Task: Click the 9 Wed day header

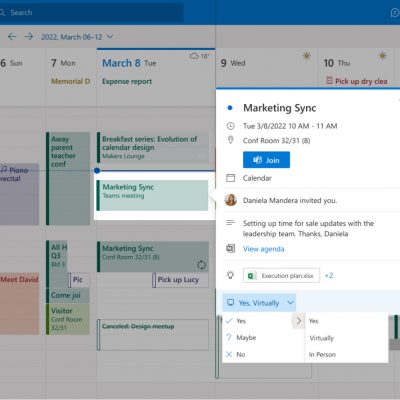Action: pos(233,63)
